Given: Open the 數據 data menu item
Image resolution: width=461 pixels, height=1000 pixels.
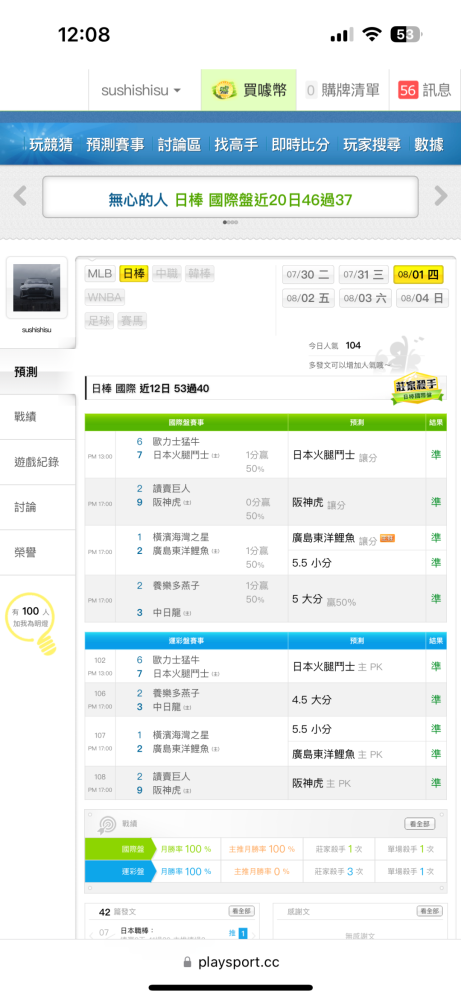Looking at the screenshot, I should coord(428,145).
